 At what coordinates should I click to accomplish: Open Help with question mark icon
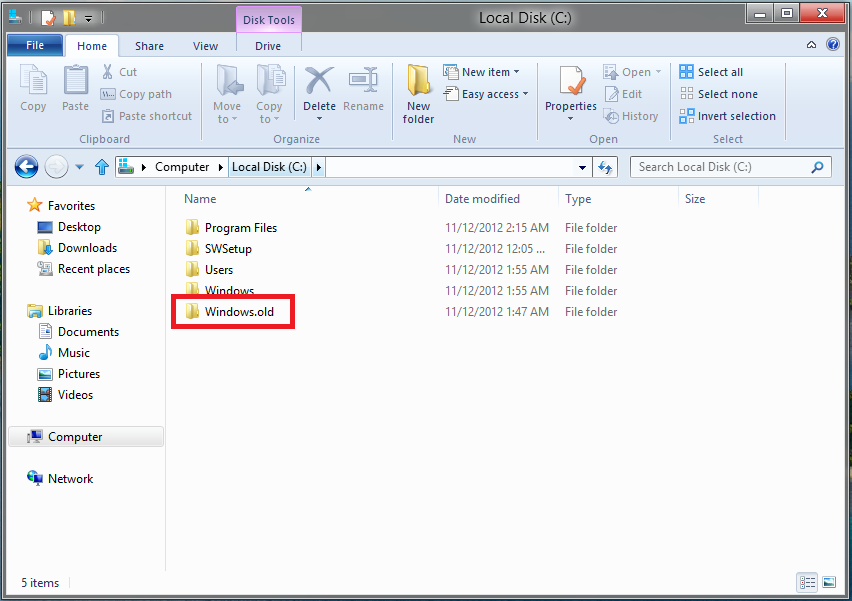click(x=832, y=44)
